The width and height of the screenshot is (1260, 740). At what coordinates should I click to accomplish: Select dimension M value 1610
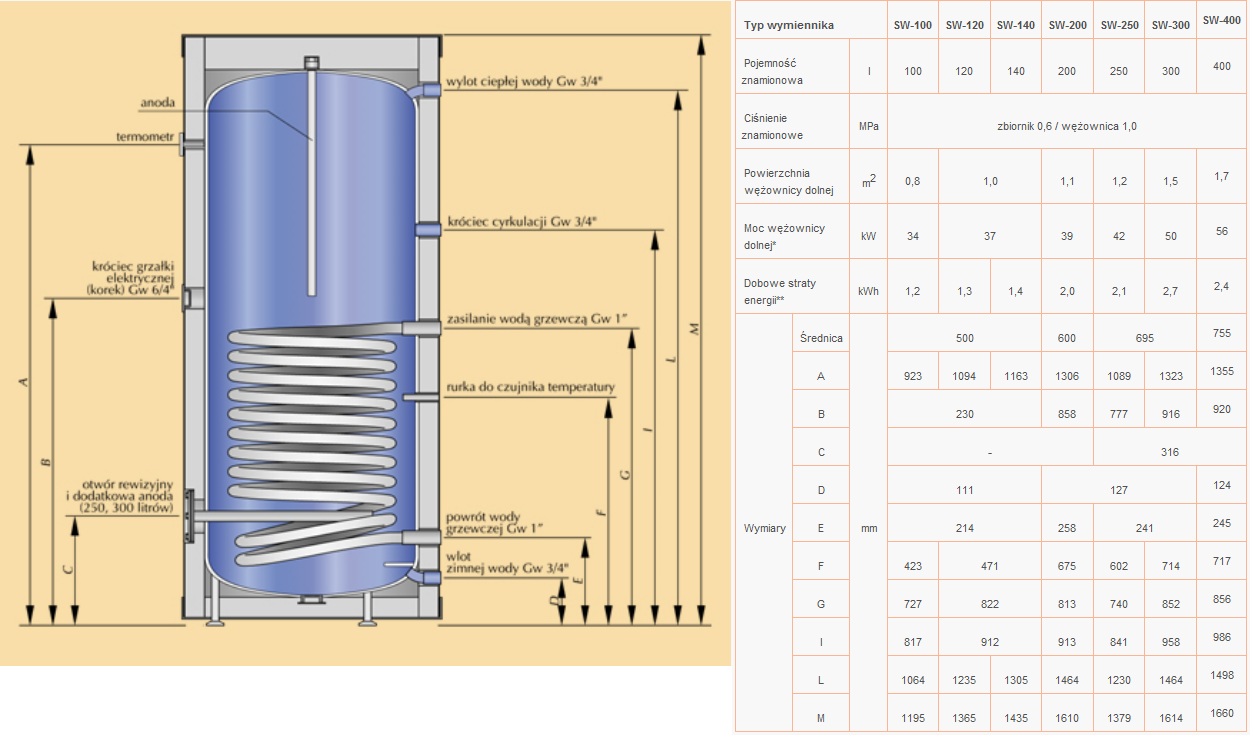pos(1068,718)
